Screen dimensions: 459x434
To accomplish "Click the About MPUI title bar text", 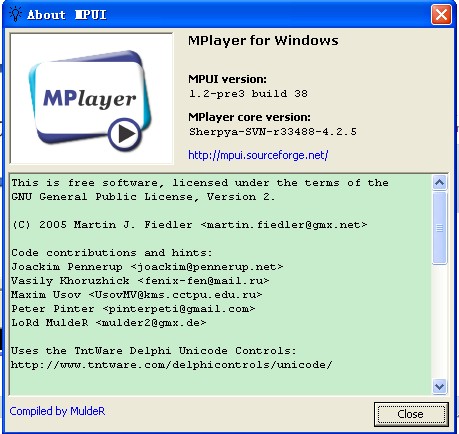I will [67, 15].
